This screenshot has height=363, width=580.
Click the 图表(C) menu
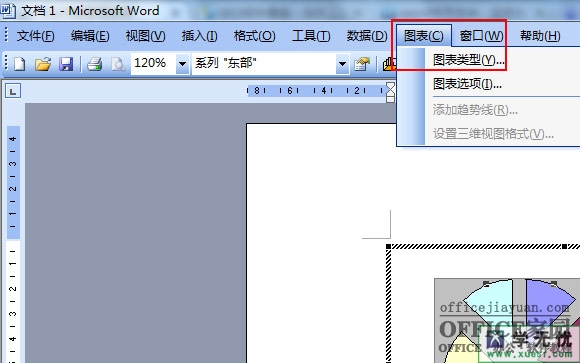click(x=424, y=36)
